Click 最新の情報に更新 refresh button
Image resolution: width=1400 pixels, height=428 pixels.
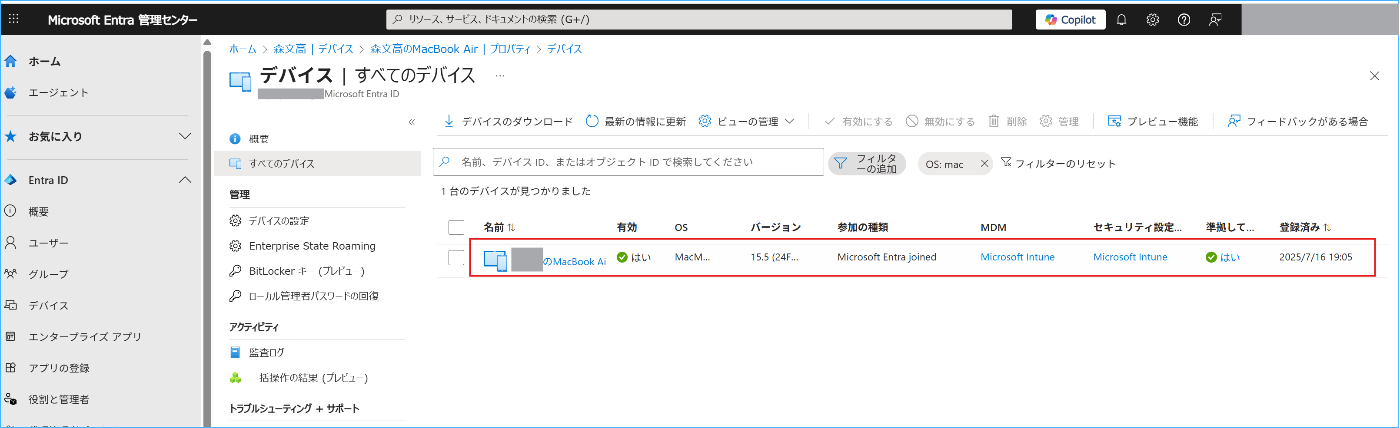(636, 121)
